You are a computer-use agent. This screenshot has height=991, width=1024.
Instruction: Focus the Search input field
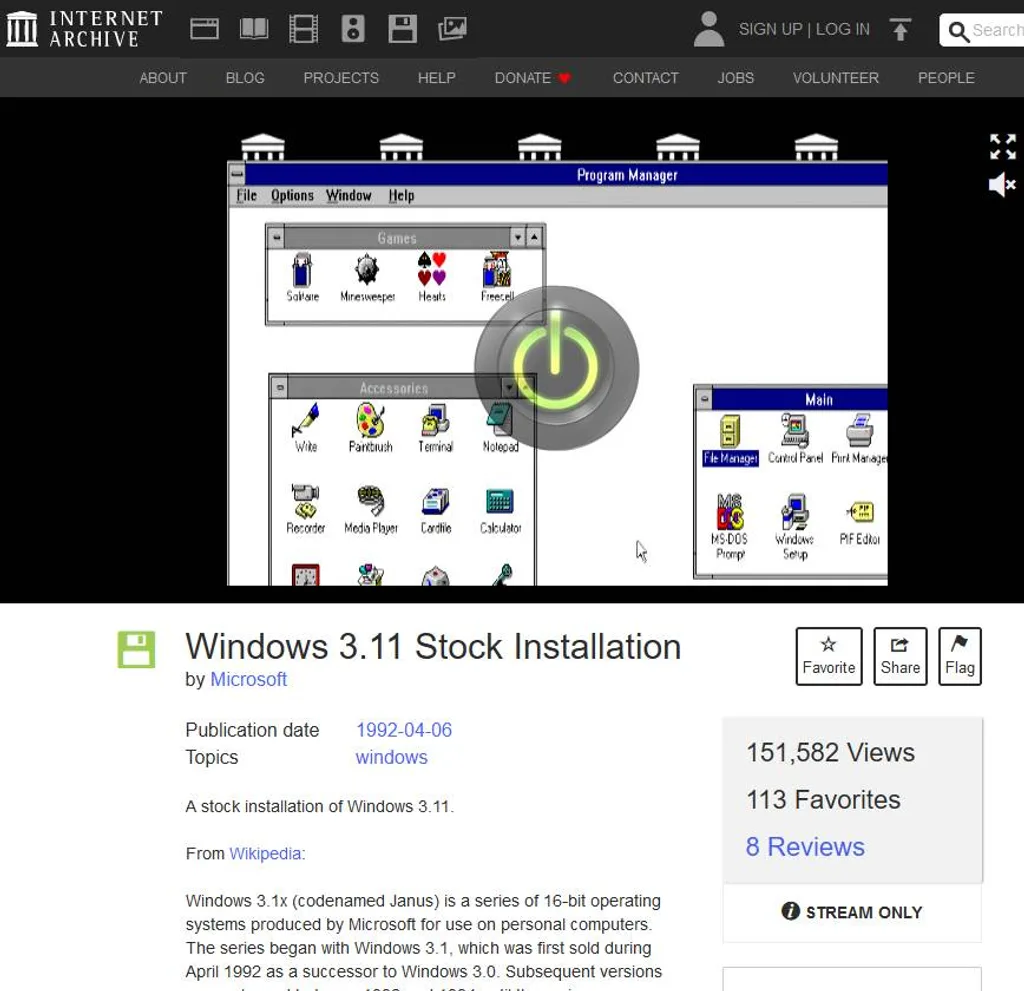[982, 30]
